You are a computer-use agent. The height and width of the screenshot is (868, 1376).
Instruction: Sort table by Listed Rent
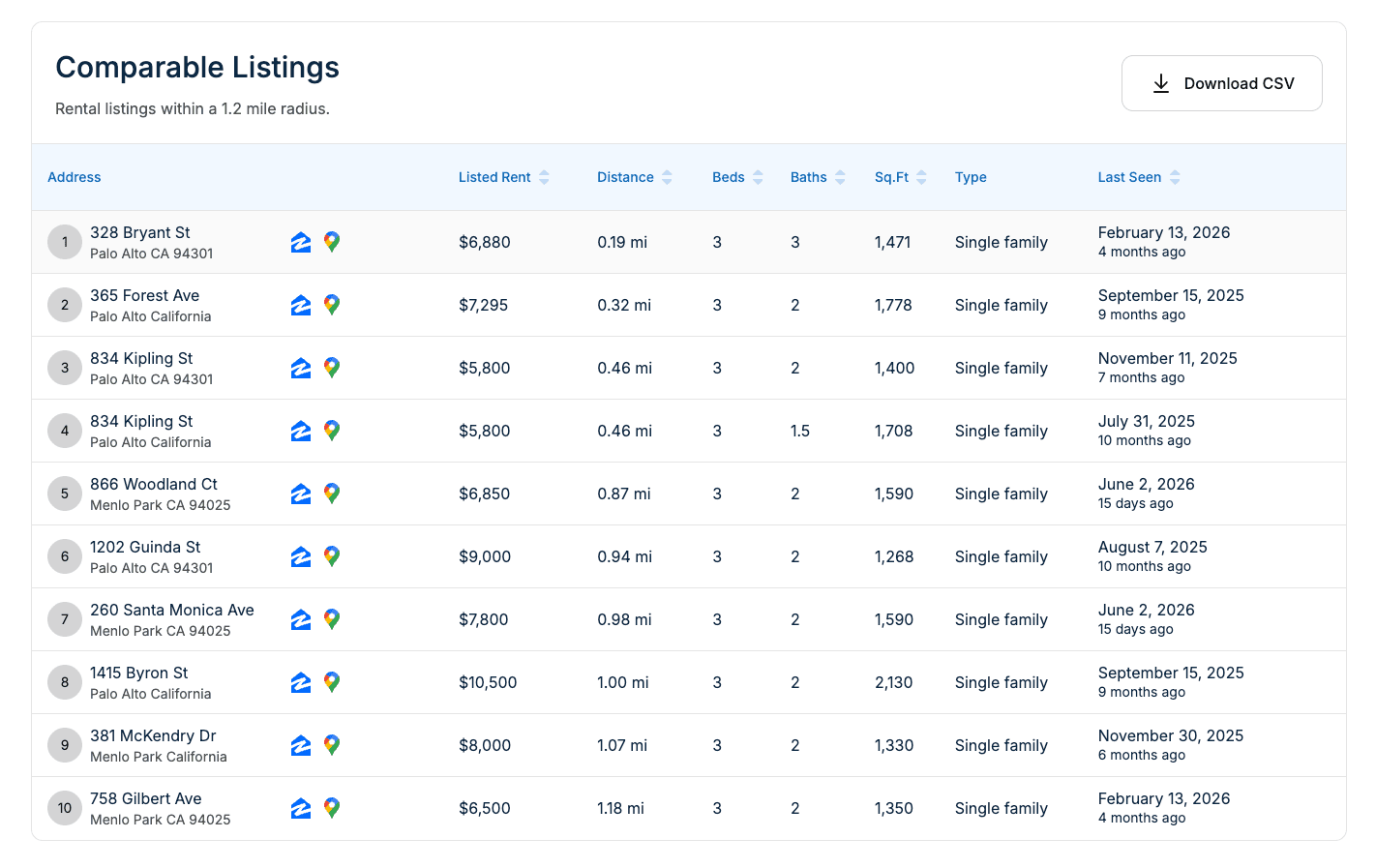click(x=504, y=177)
